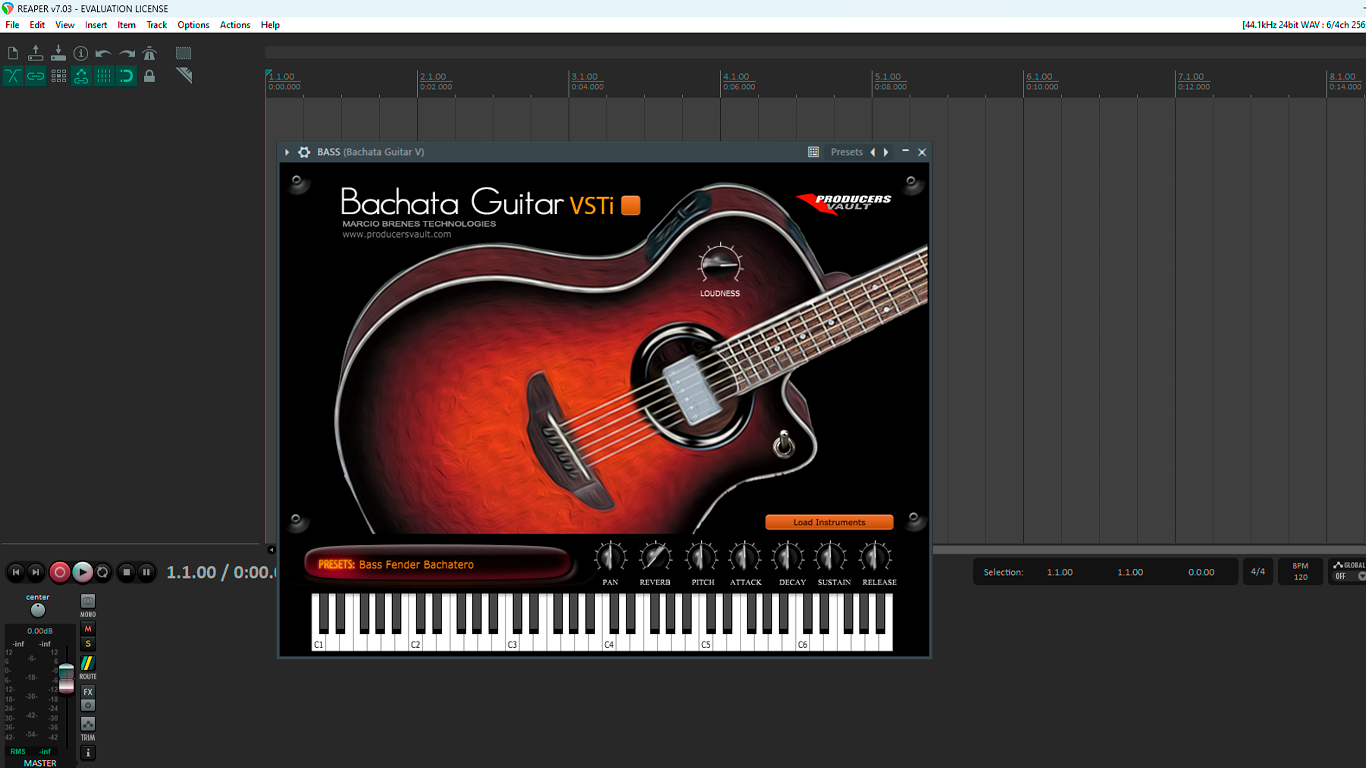Image resolution: width=1366 pixels, height=768 pixels.
Task: Open the Actions menu
Action: (x=235, y=25)
